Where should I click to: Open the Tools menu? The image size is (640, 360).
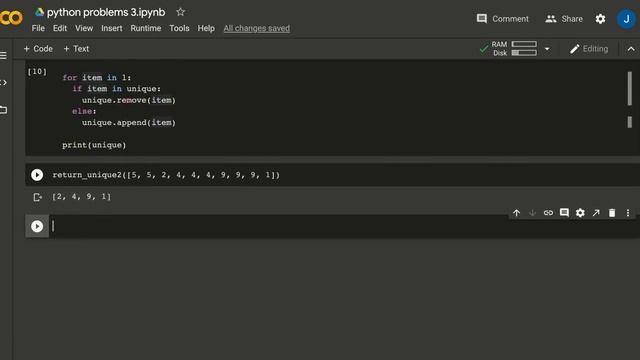(179, 28)
